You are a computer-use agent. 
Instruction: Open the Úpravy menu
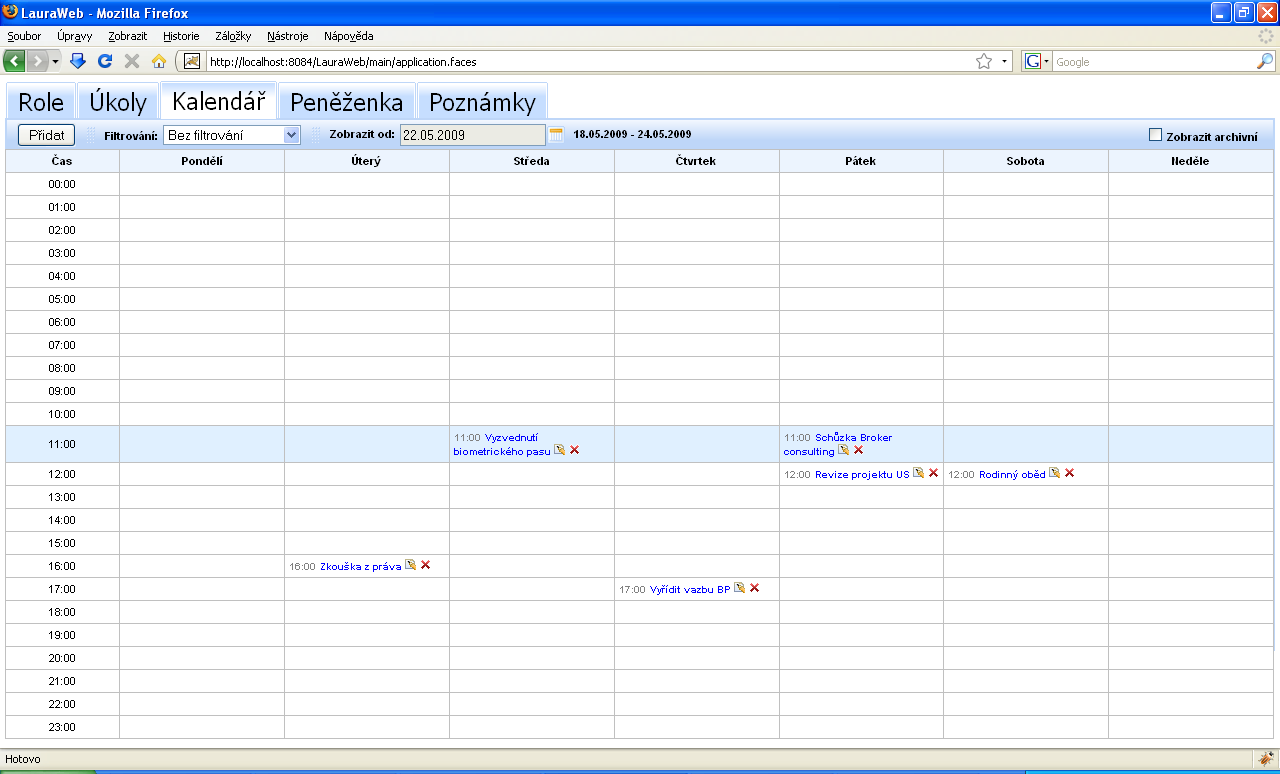pos(74,36)
